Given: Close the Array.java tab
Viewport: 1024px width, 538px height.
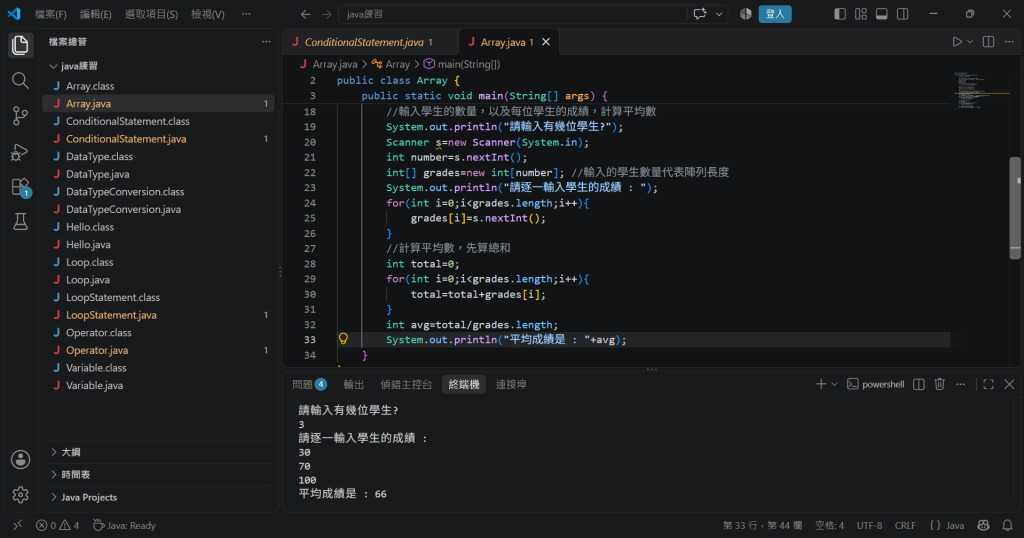Looking at the screenshot, I should pos(546,42).
